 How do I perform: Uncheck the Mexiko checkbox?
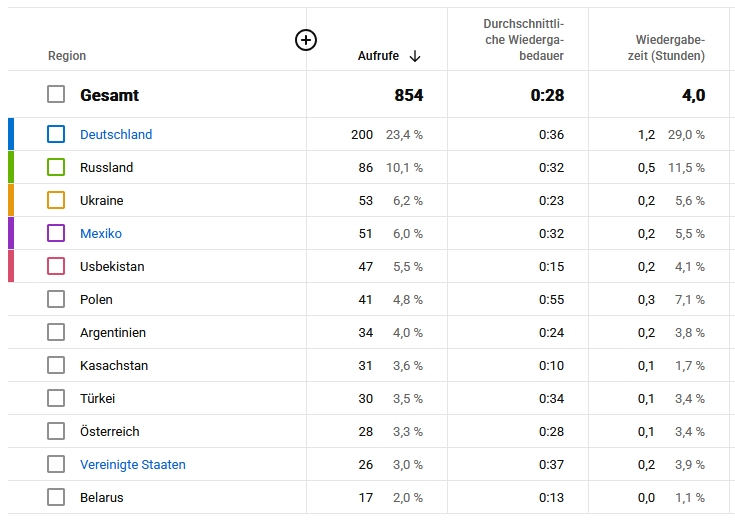[56, 233]
